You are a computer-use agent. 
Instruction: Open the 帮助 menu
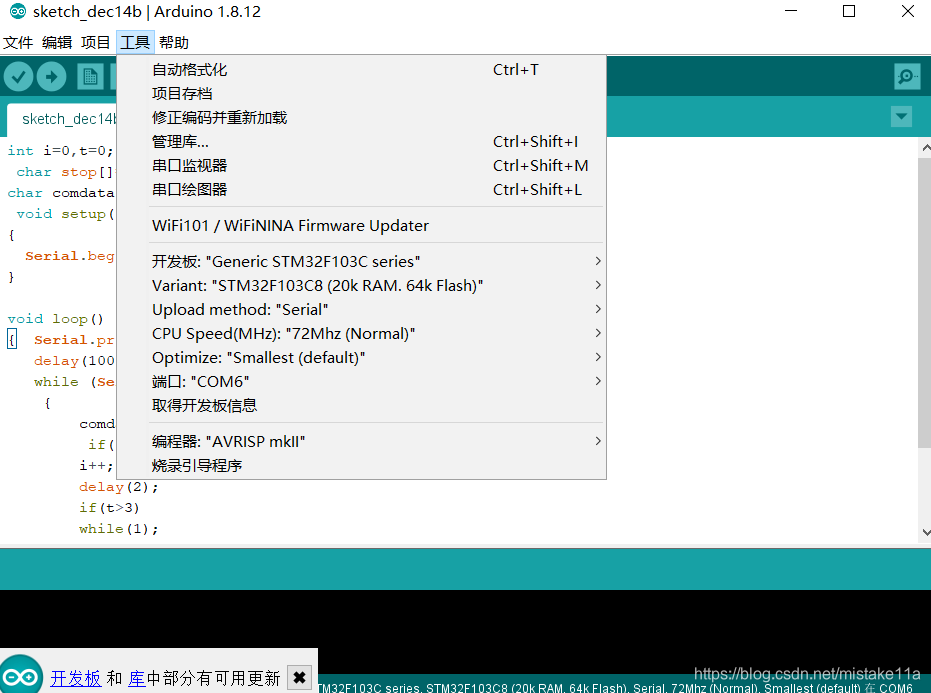tap(174, 43)
